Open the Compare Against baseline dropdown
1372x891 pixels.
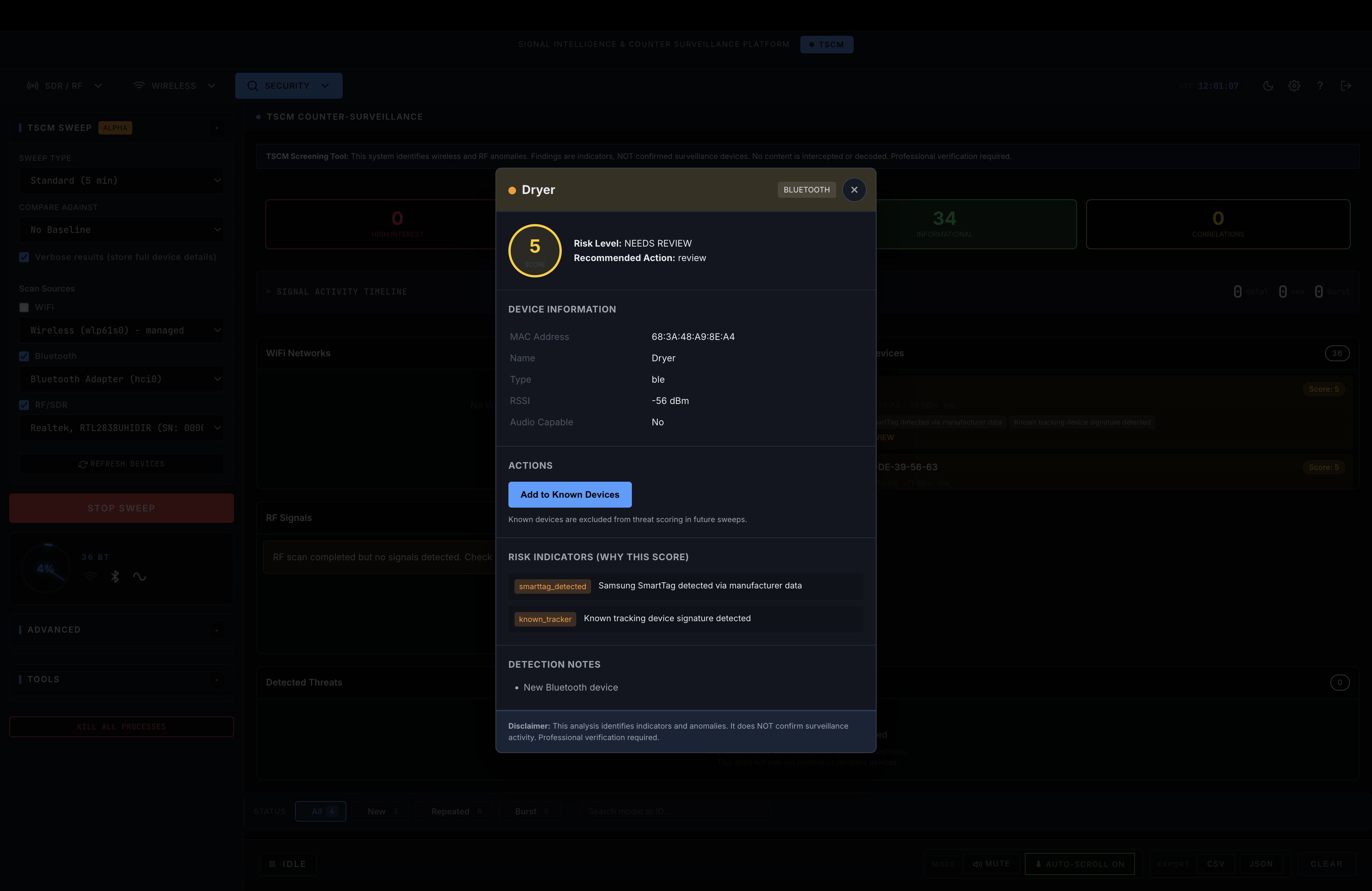122,229
